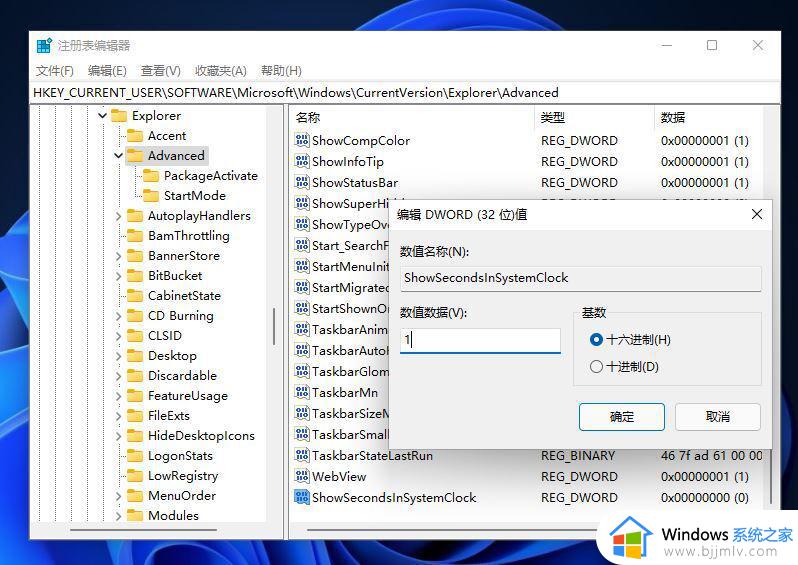Expand the BannerStore tree node
This screenshot has width=798, height=565.
tap(119, 256)
